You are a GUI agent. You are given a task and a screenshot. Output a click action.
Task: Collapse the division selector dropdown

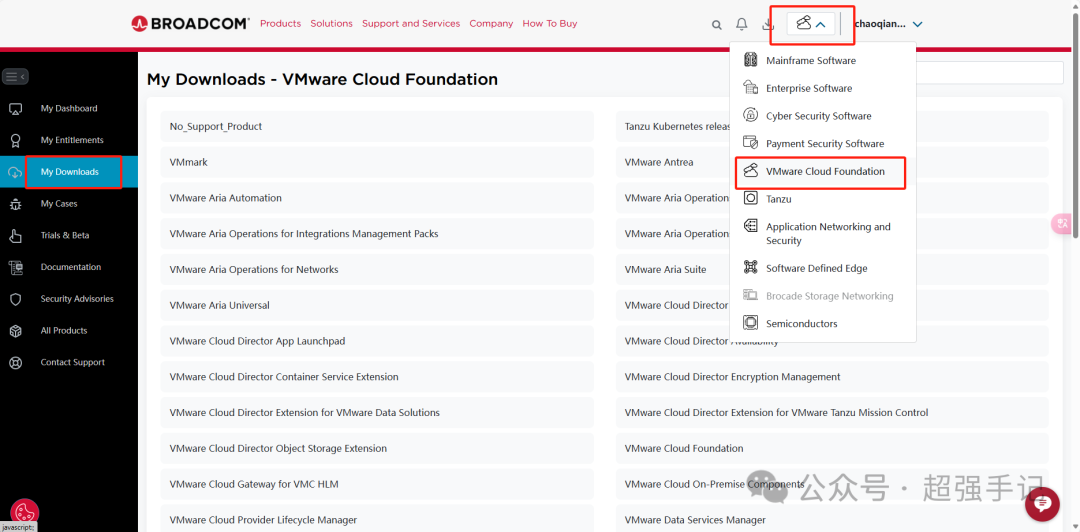[x=811, y=24]
